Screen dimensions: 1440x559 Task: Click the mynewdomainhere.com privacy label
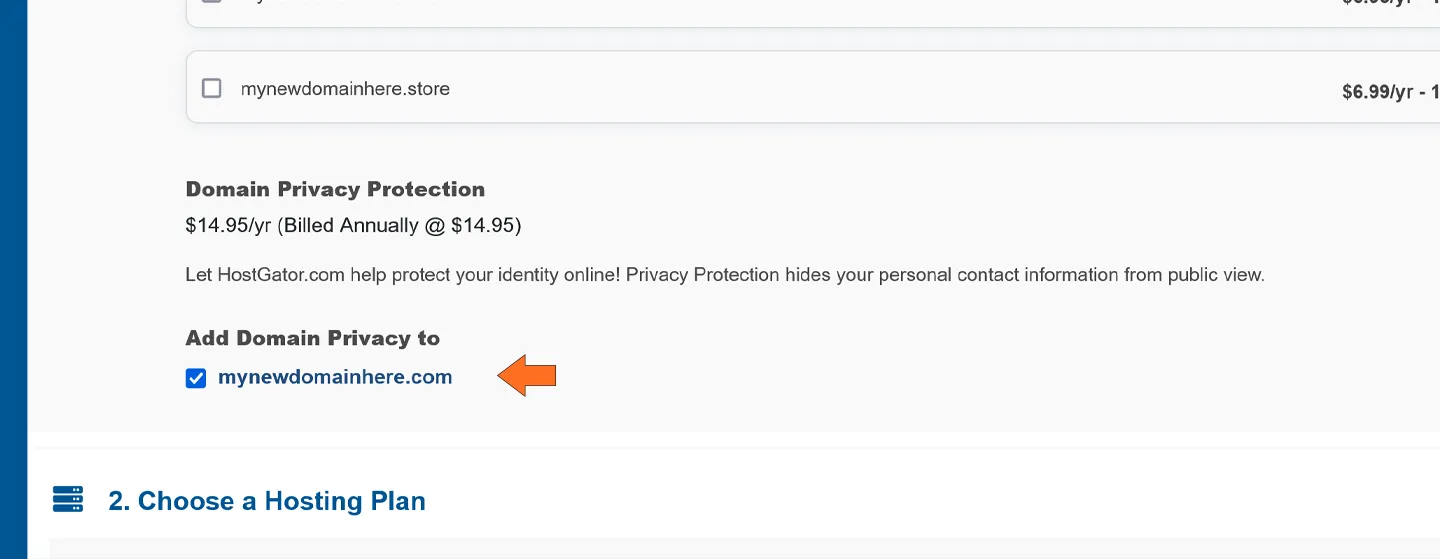pyautogui.click(x=335, y=378)
